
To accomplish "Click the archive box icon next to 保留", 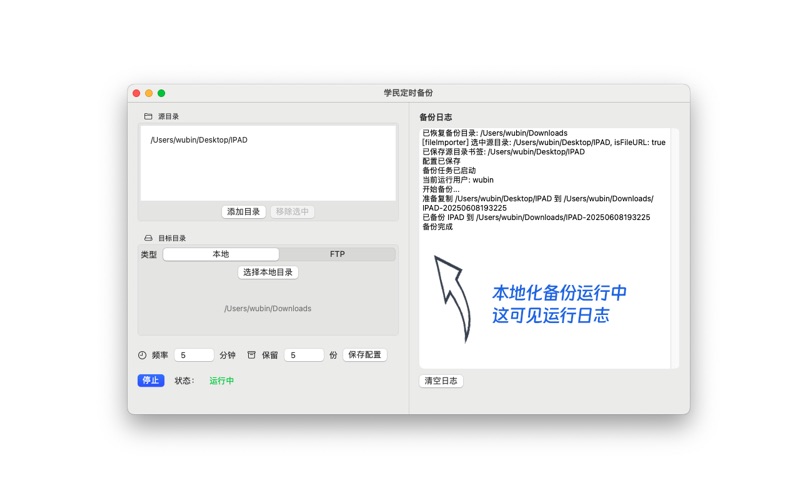I will pos(252,355).
